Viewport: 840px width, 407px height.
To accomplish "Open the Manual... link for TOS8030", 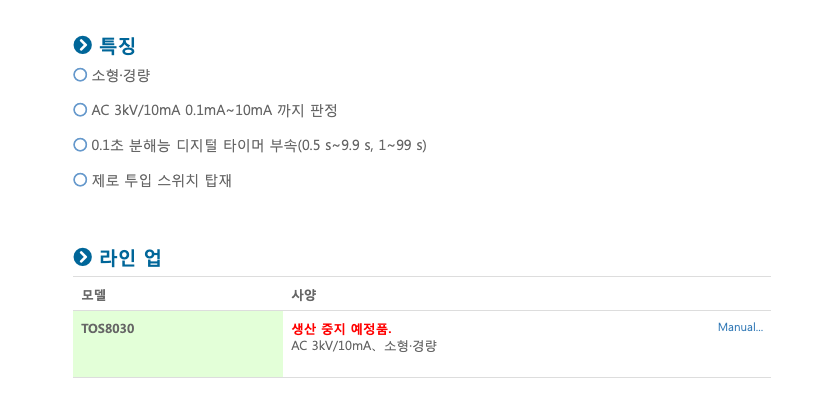I will click(x=740, y=327).
